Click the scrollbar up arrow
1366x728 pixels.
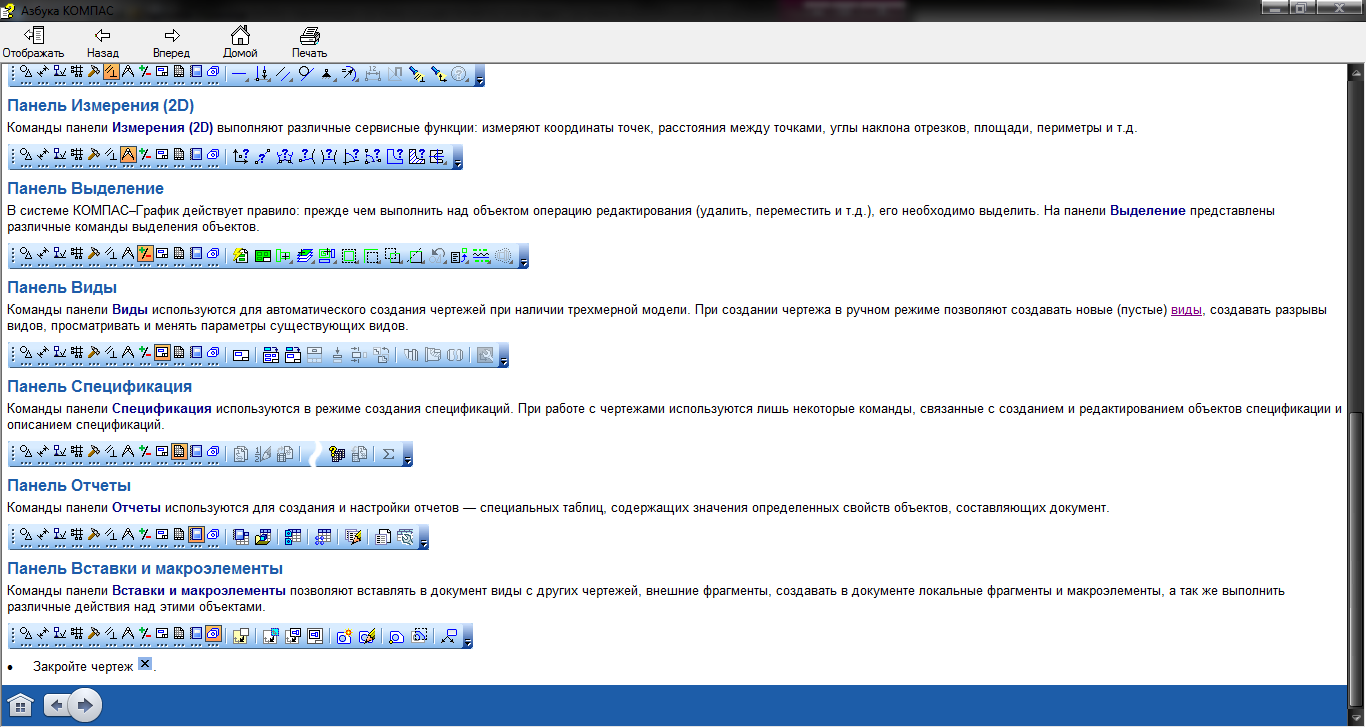(x=1356, y=73)
